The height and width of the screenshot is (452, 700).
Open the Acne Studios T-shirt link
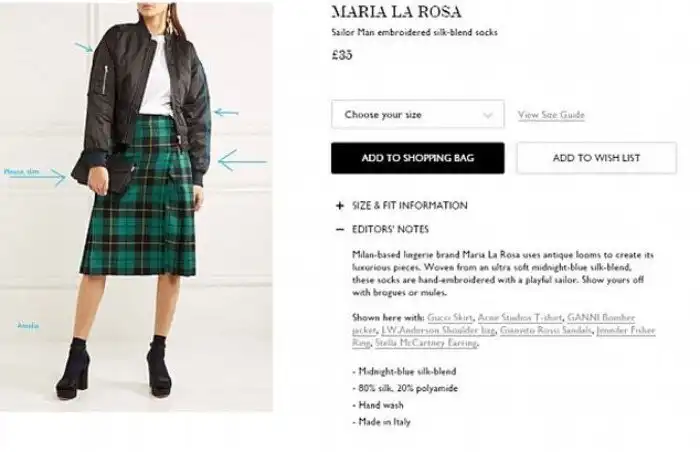(520, 318)
